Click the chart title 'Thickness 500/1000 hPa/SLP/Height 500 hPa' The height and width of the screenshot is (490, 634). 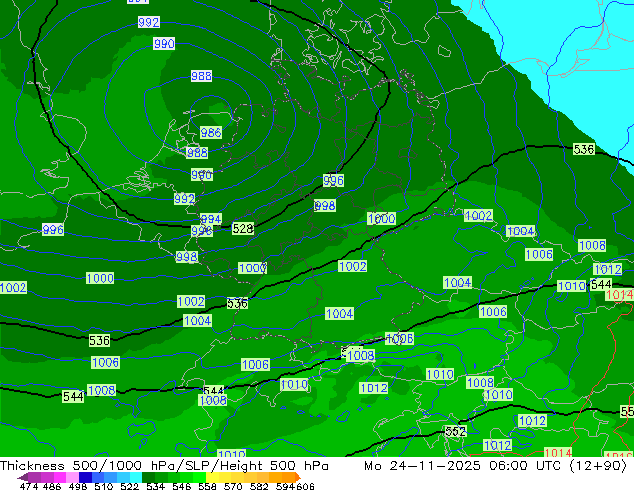point(164,466)
